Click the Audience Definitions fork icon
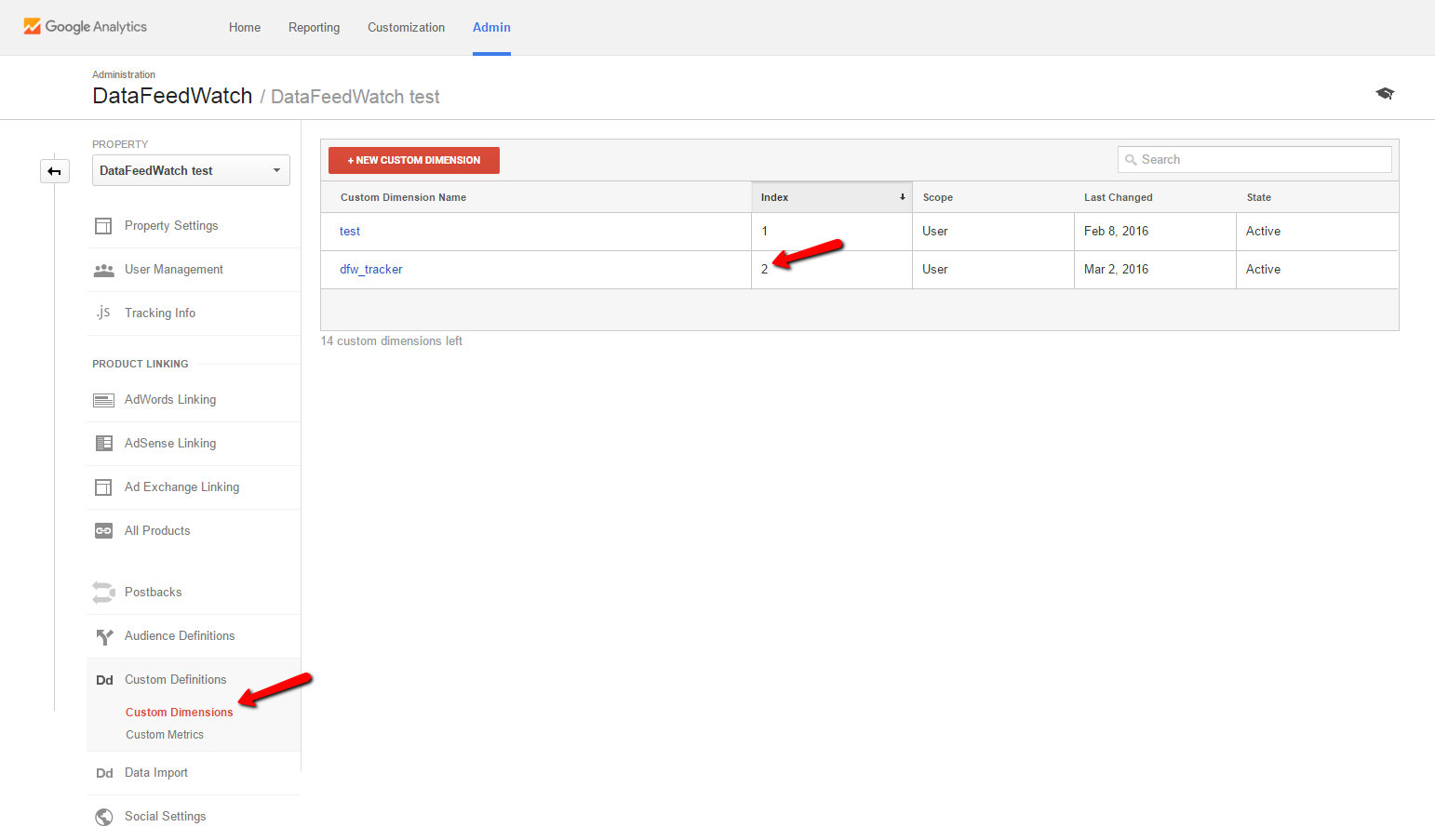Viewport: 1435px width, 840px height. 104,636
